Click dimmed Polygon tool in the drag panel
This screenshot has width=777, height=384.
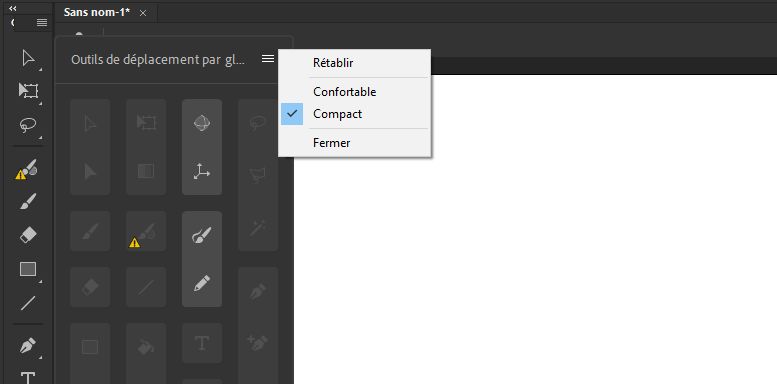pos(258,174)
